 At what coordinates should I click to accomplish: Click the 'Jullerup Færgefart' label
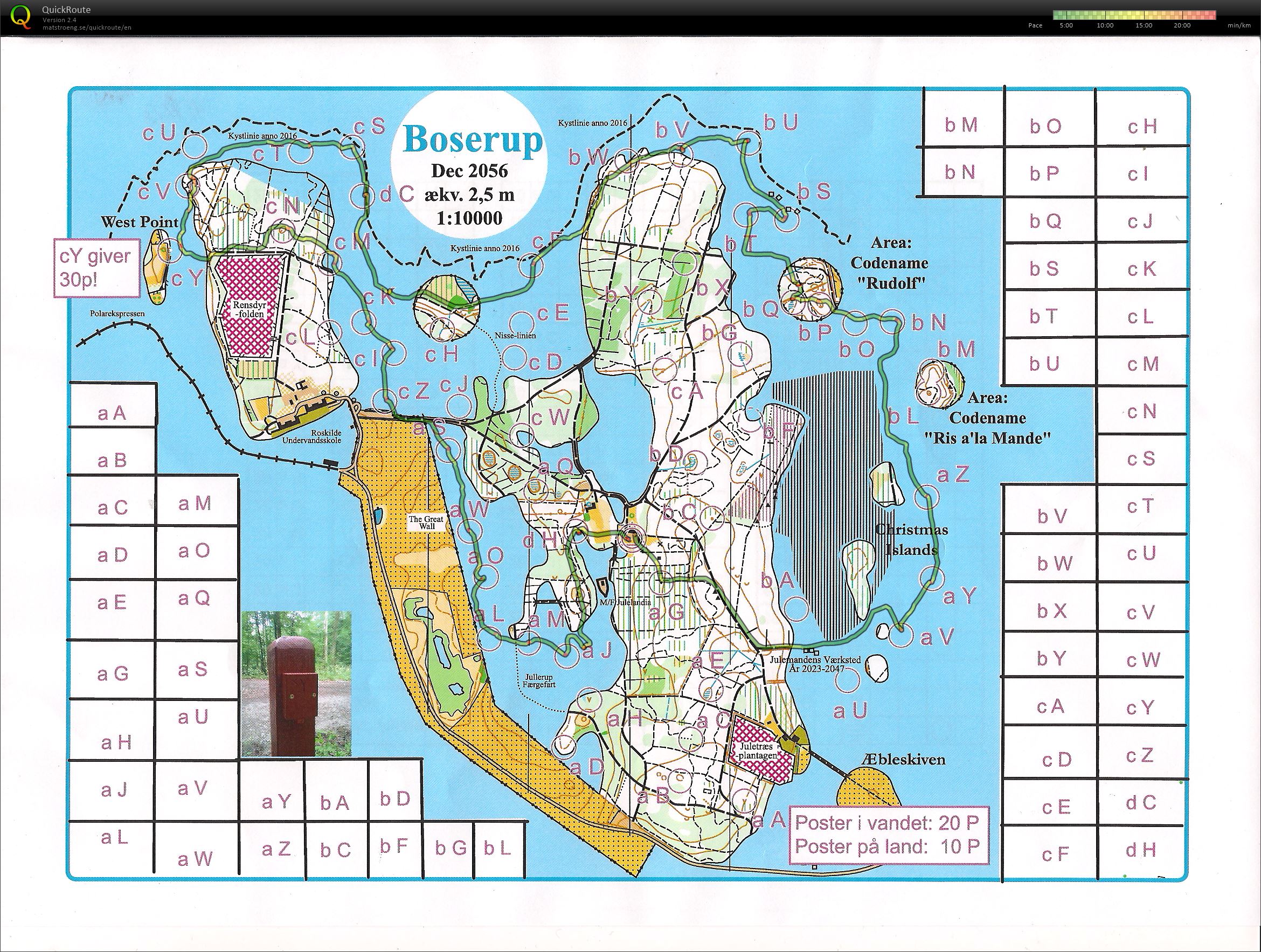(539, 680)
